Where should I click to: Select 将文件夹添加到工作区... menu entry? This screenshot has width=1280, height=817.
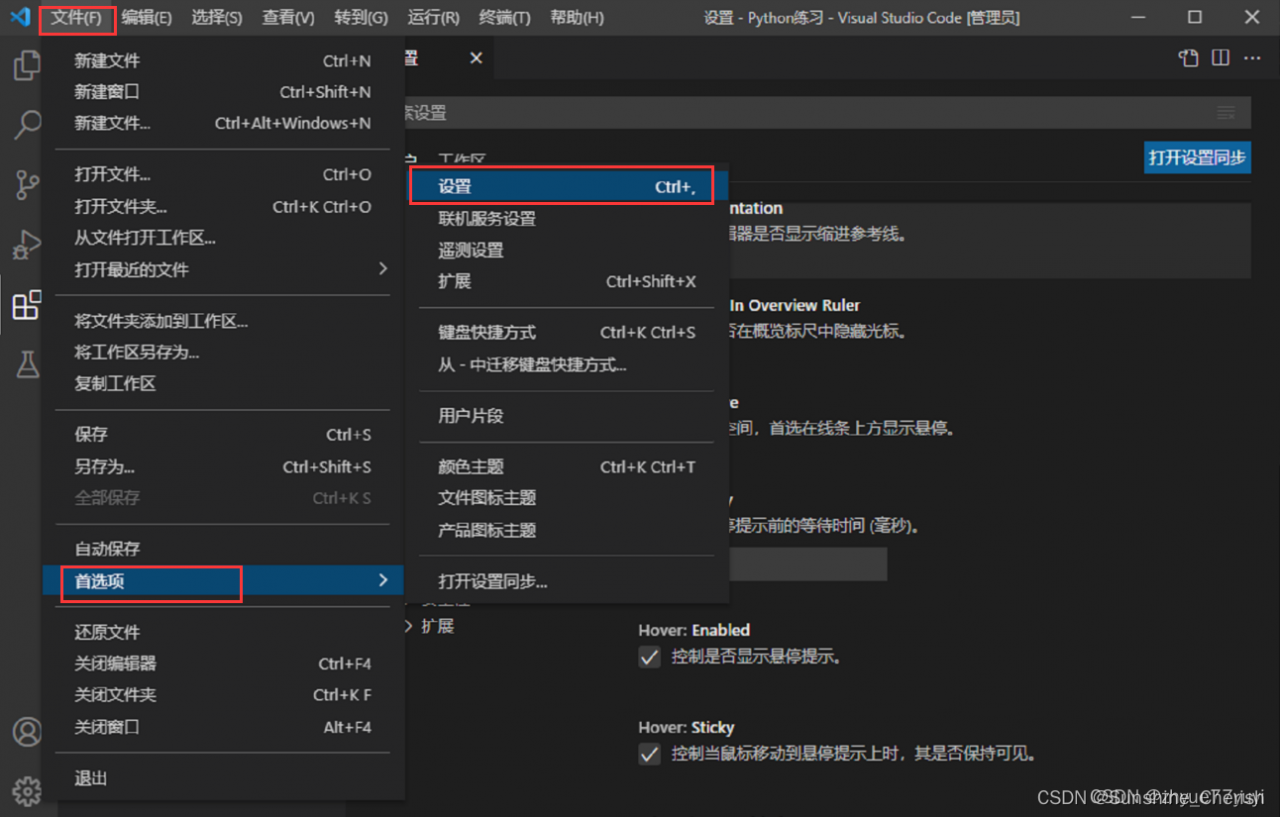tap(223, 321)
